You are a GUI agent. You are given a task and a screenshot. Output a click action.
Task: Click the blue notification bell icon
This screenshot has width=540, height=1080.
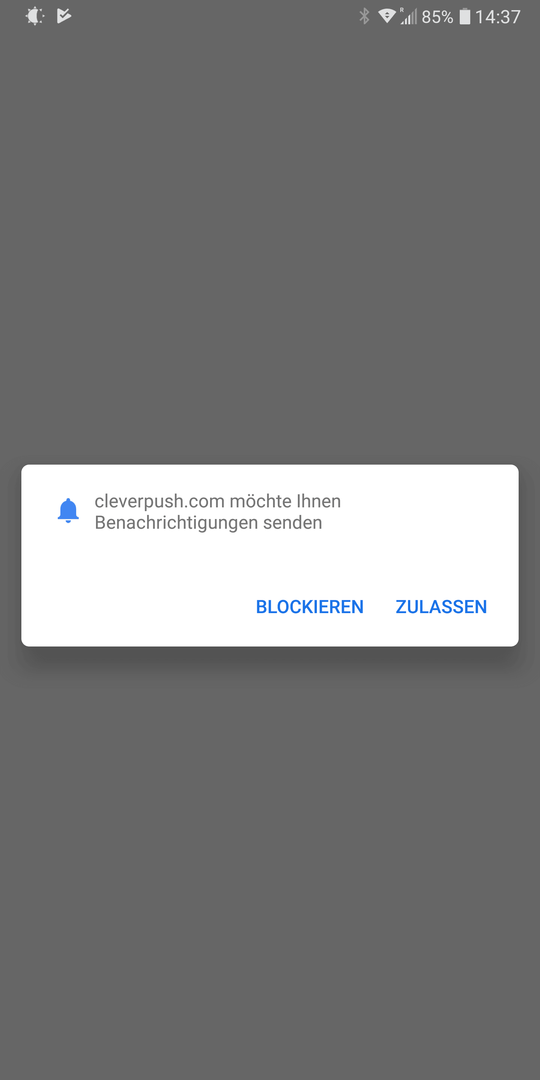click(68, 511)
